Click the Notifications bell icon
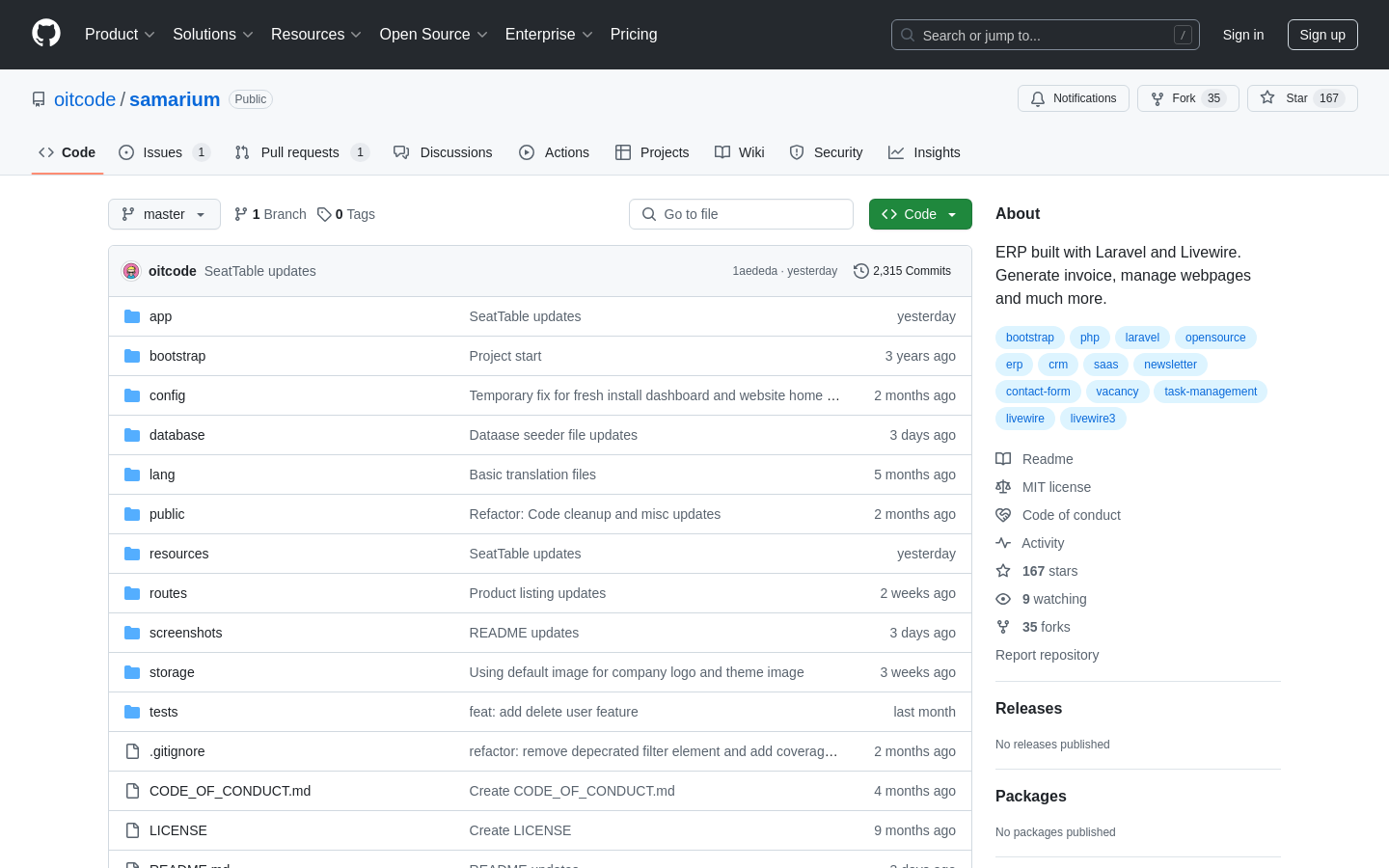 pos(1038,98)
